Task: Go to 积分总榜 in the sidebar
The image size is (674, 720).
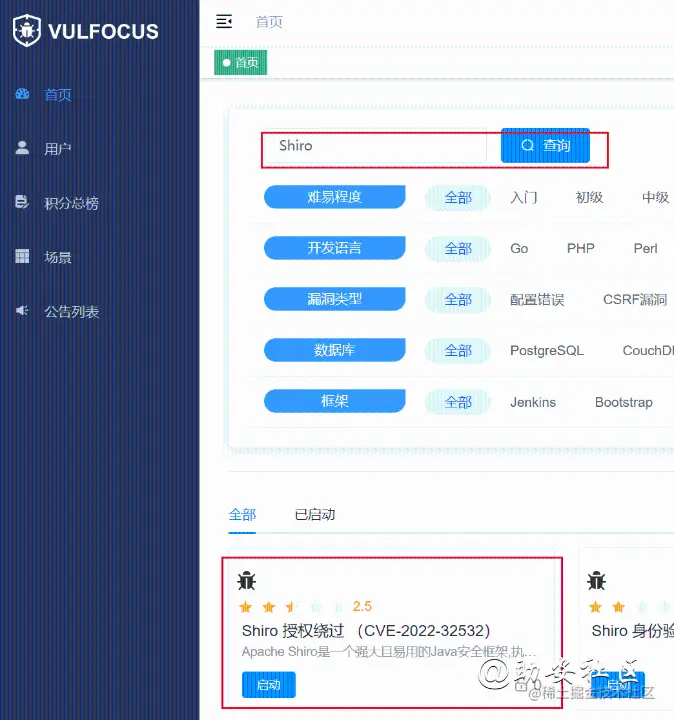Action: (72, 203)
